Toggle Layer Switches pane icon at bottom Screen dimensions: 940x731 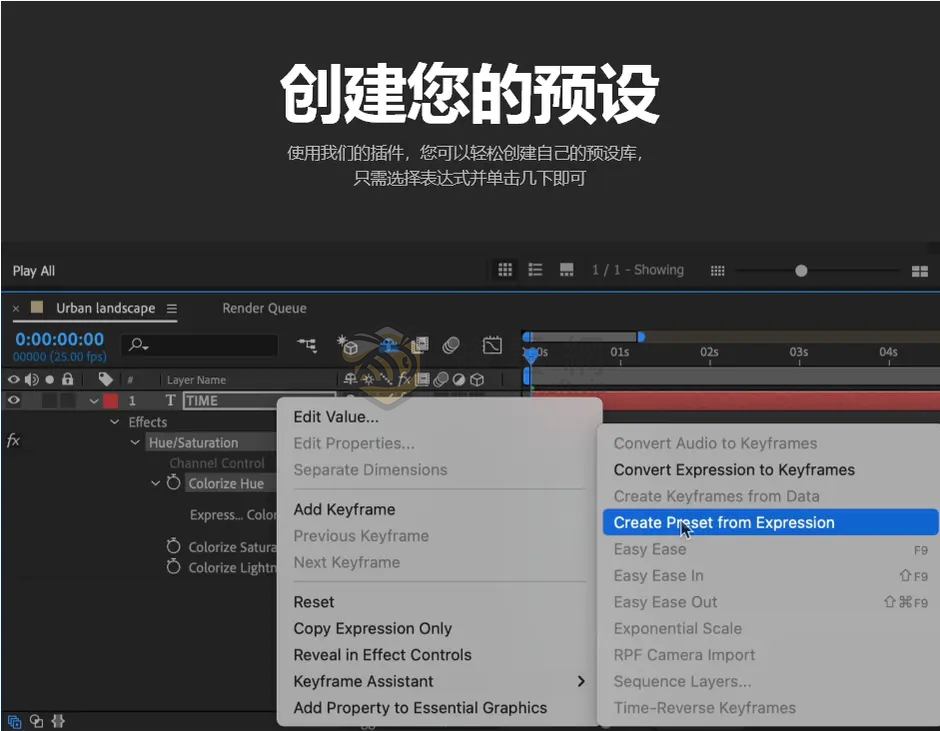(x=14, y=721)
